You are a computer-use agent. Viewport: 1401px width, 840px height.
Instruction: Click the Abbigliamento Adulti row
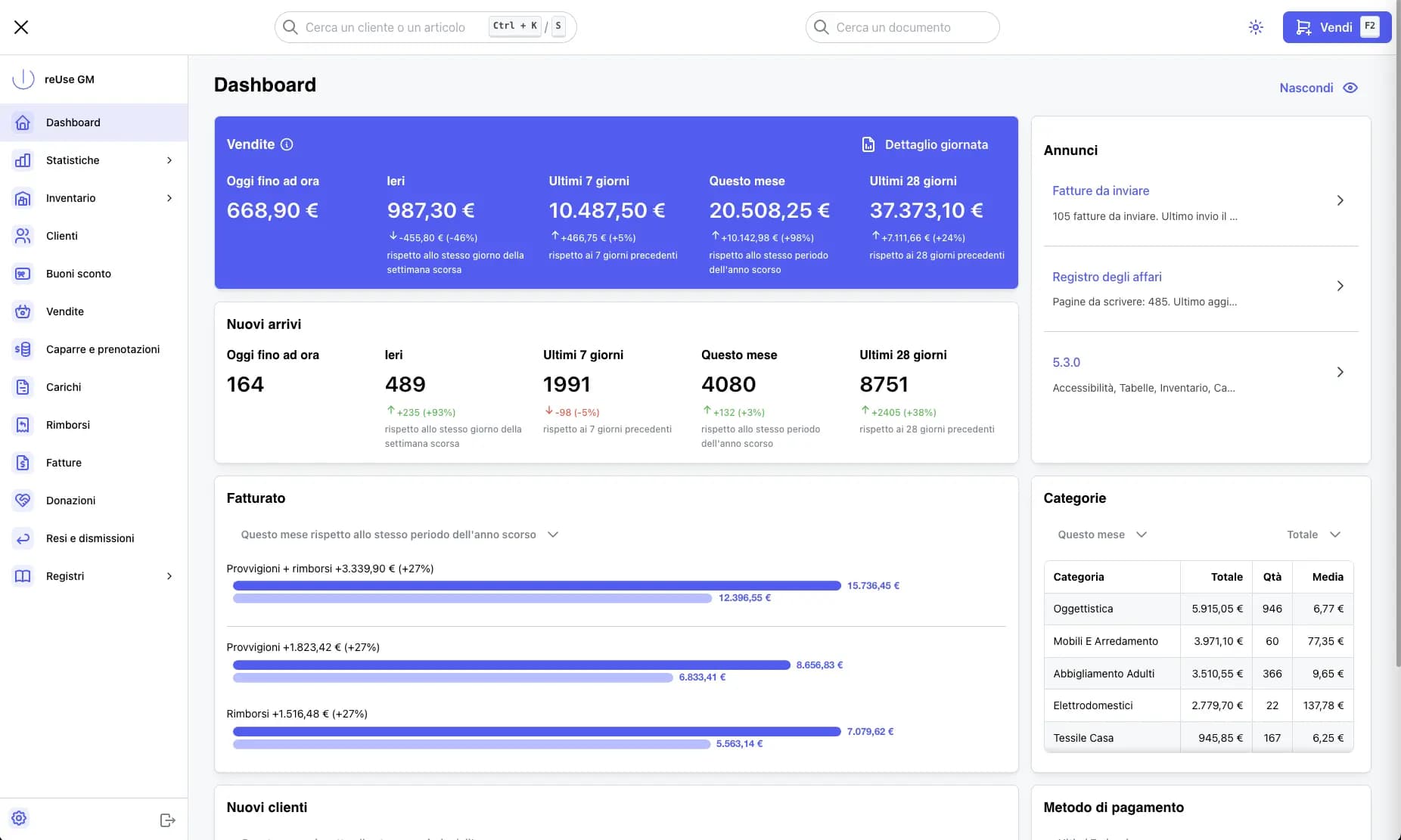1198,674
